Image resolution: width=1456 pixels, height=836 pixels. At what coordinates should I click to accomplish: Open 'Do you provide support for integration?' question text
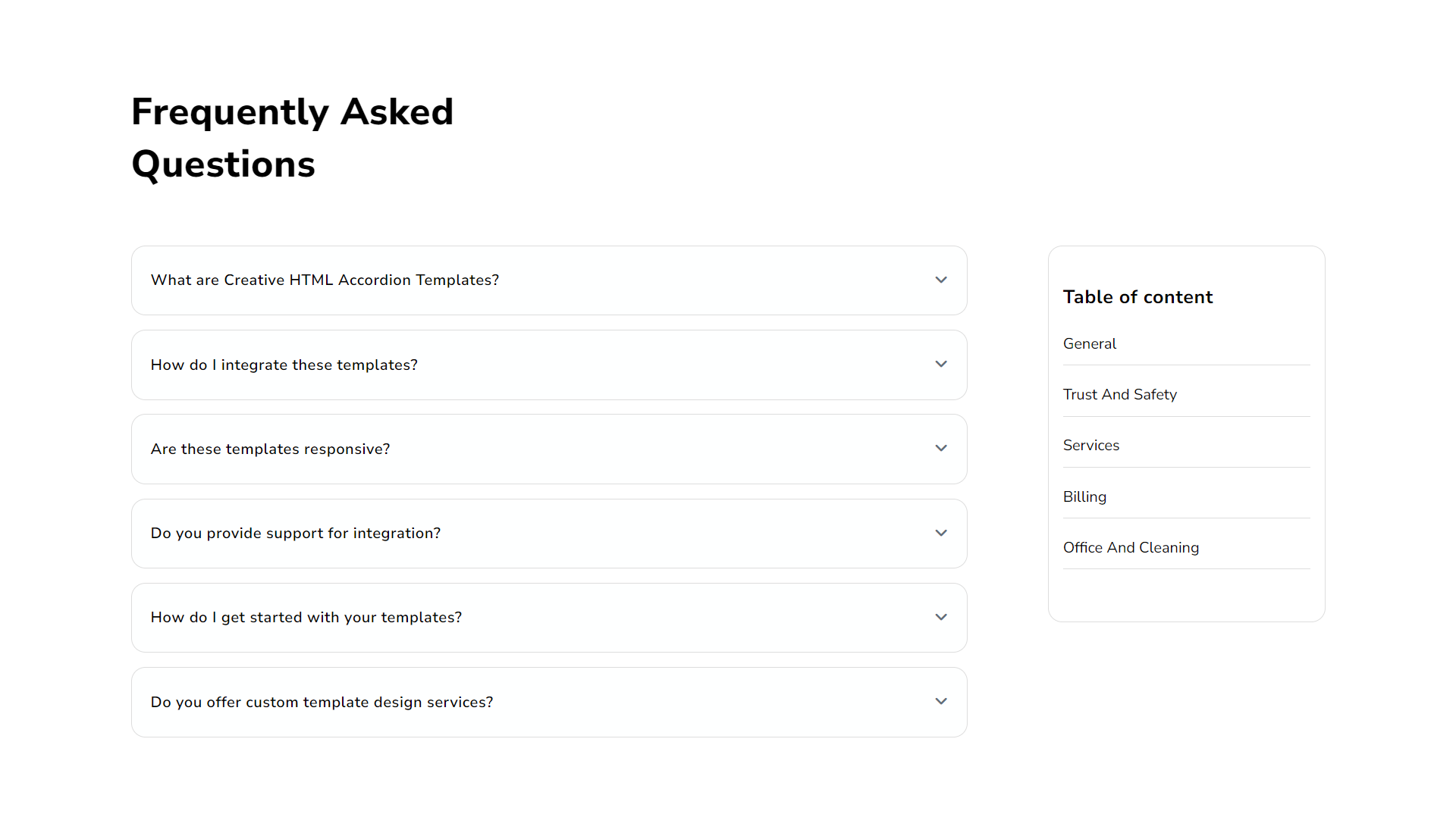[x=296, y=533]
